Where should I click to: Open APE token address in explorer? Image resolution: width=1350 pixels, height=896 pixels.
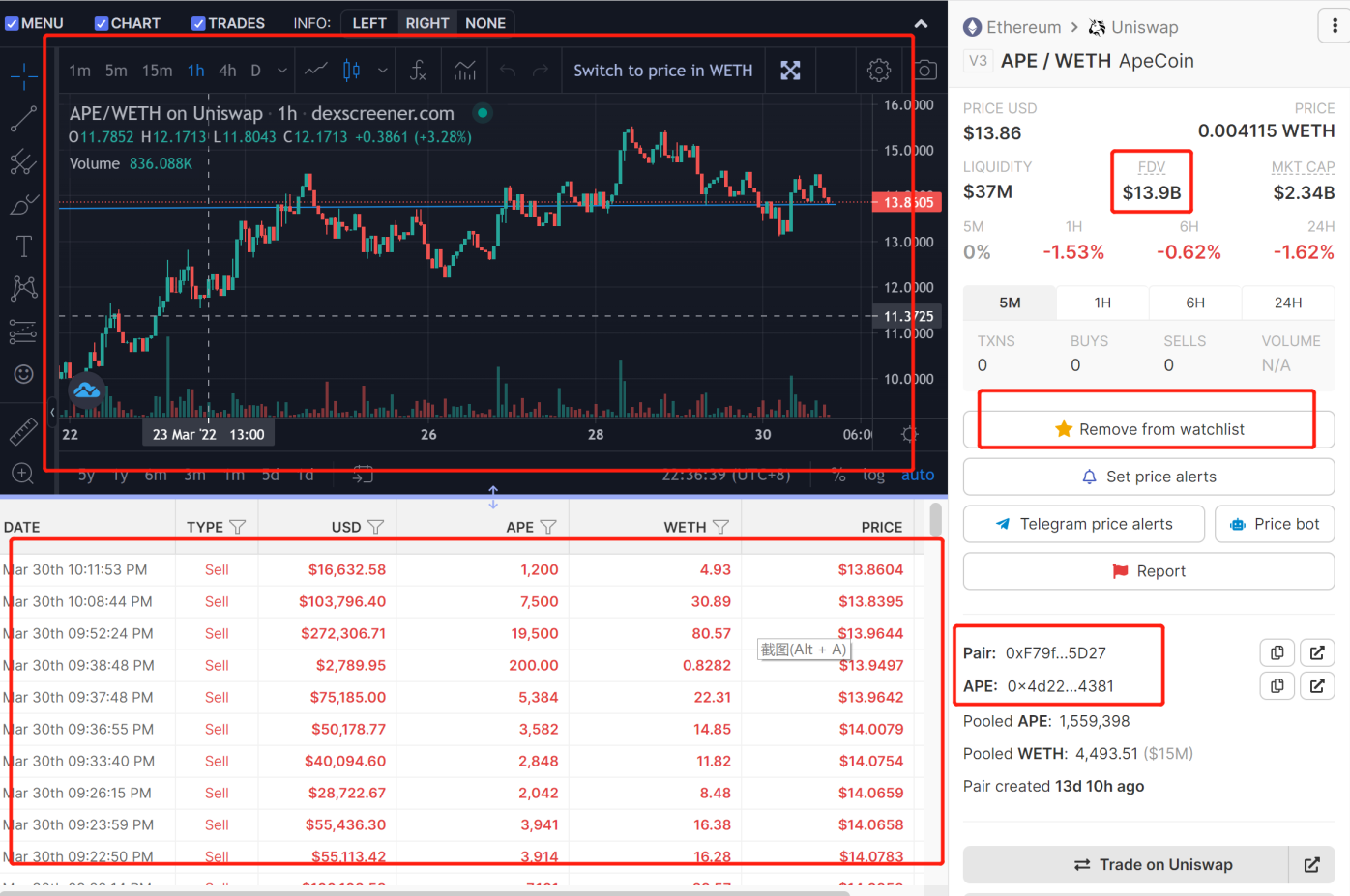click(x=1317, y=685)
